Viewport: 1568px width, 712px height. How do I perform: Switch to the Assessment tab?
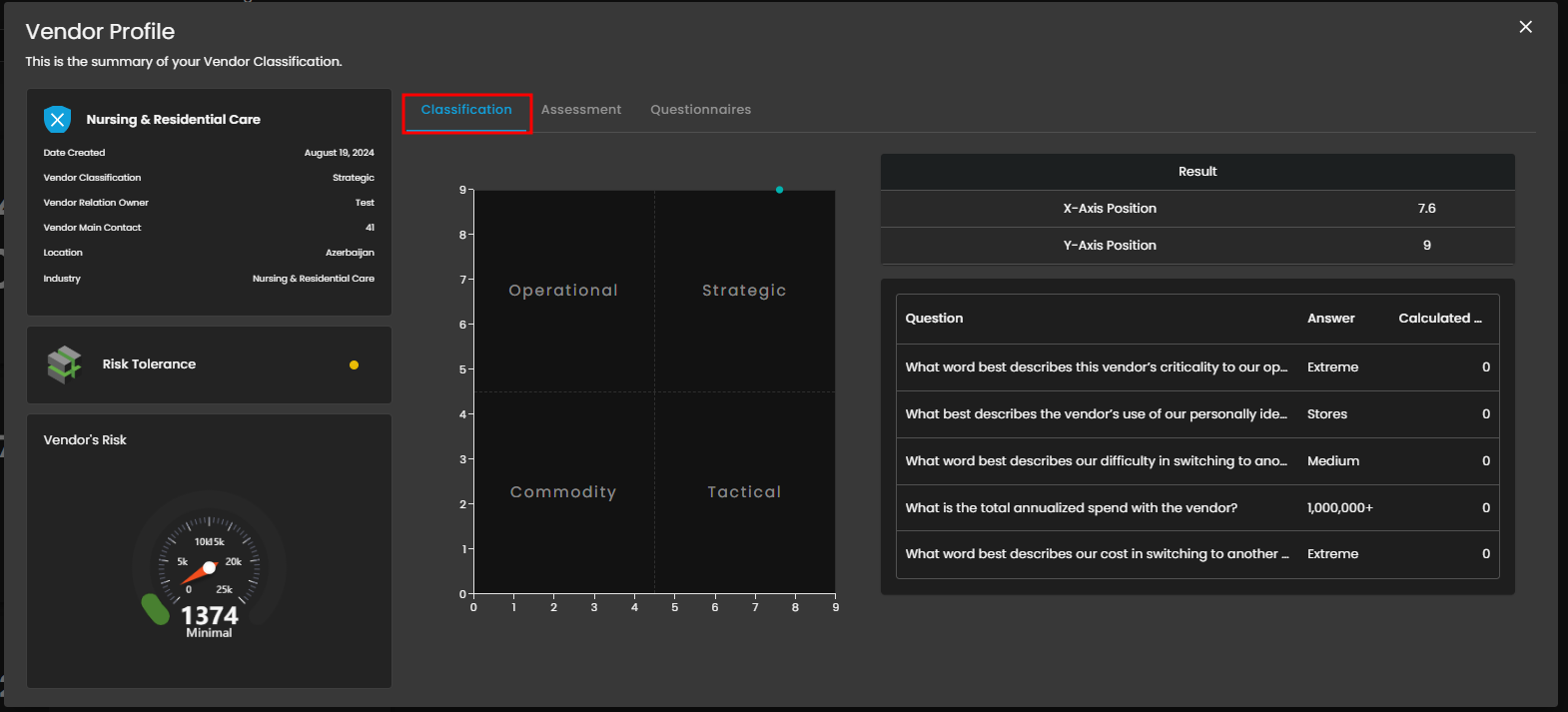point(580,110)
